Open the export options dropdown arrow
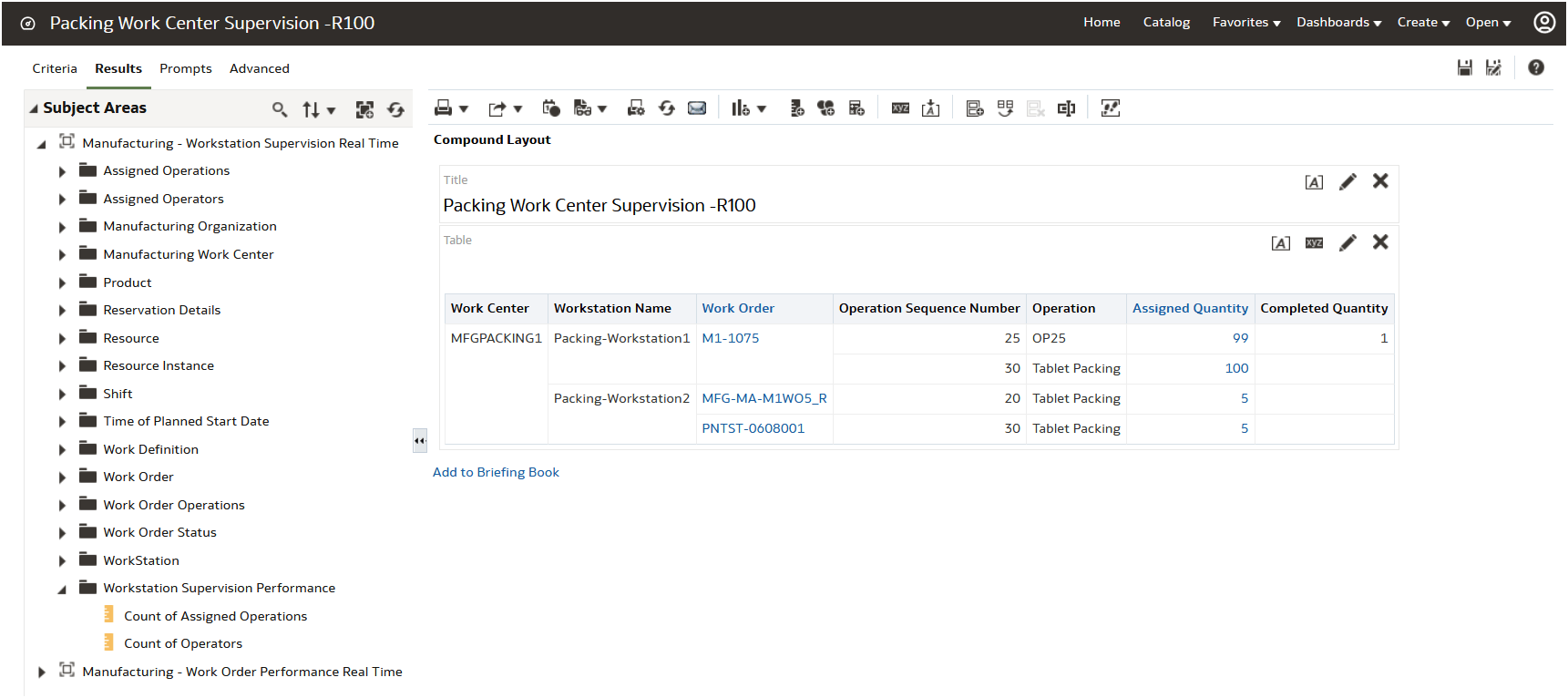This screenshot has height=698, width=1568. 518,109
